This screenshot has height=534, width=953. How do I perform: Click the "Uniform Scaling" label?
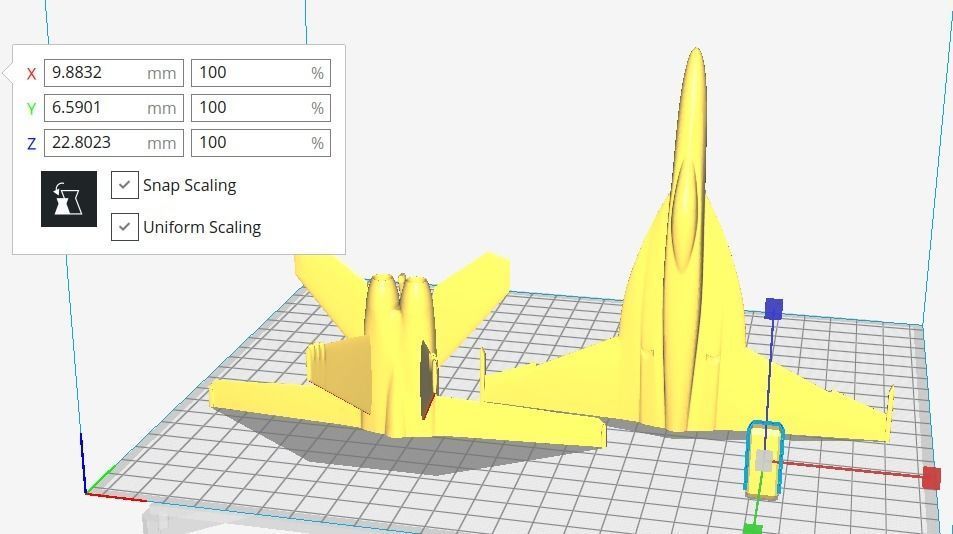point(202,227)
